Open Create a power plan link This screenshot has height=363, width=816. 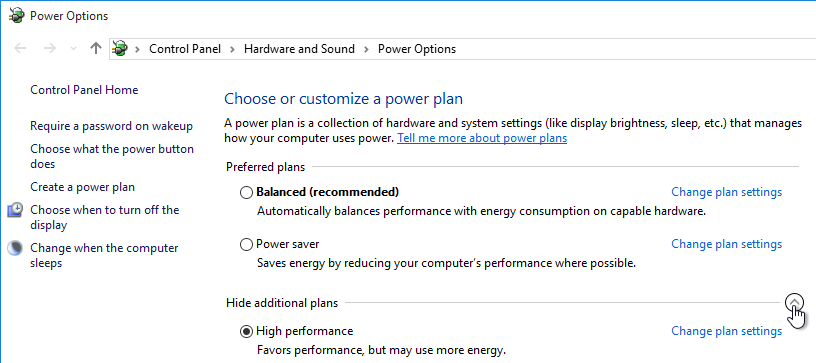coord(82,187)
